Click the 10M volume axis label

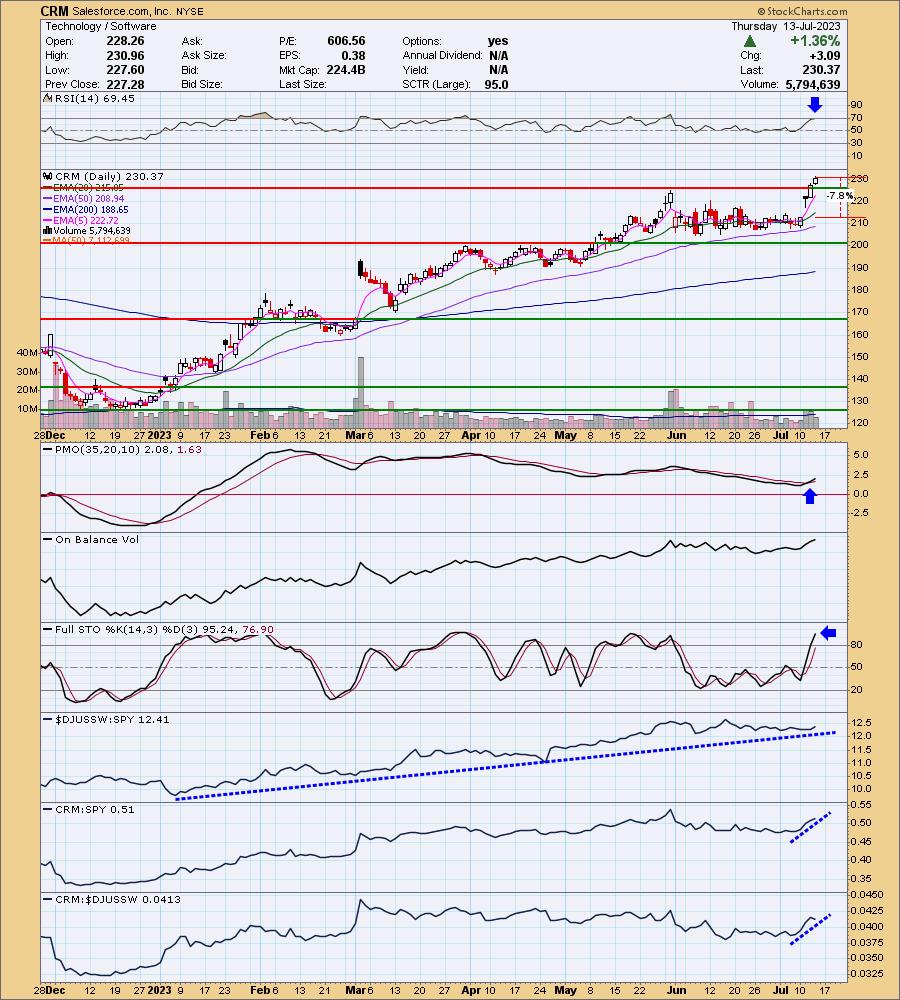[x=27, y=408]
